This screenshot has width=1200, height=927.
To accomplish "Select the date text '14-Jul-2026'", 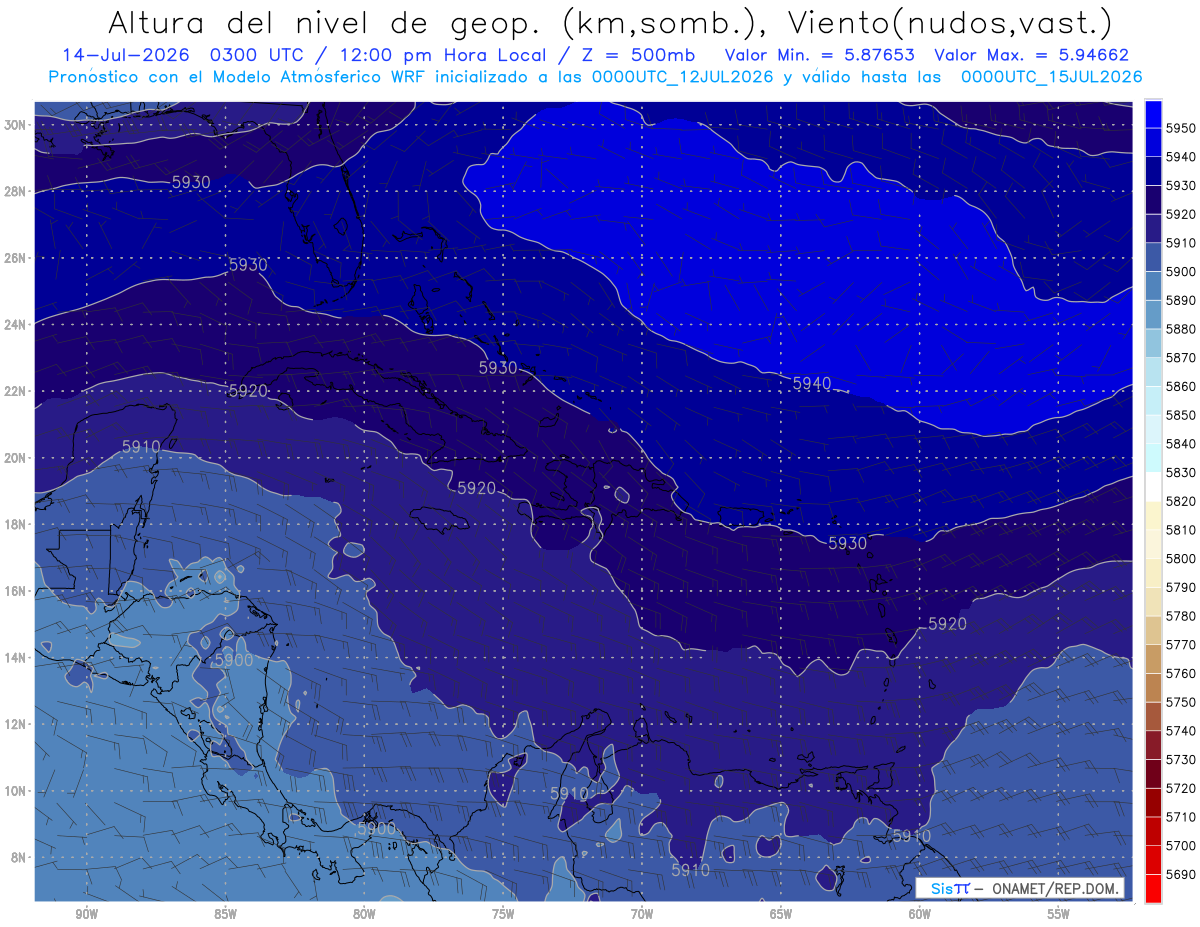I will (126, 55).
